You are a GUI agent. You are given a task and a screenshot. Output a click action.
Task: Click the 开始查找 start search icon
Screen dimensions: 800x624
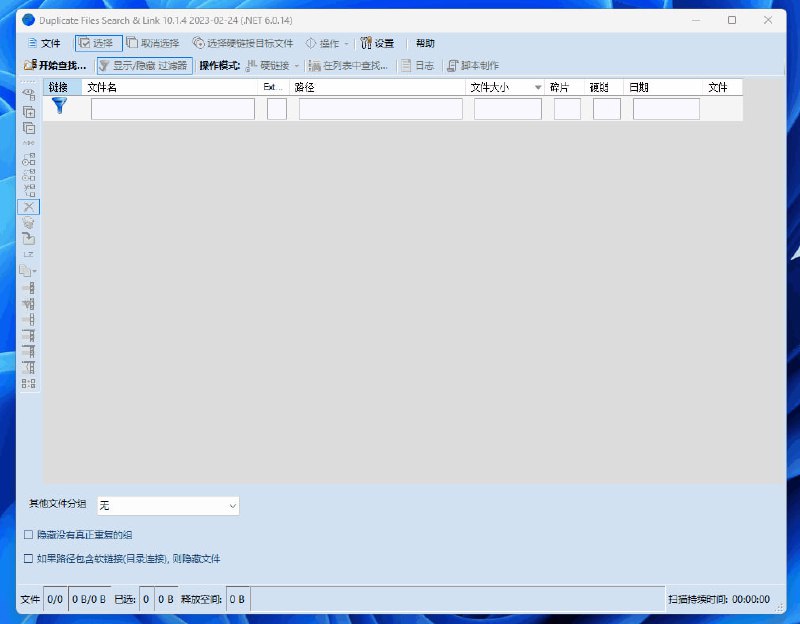(x=30, y=66)
